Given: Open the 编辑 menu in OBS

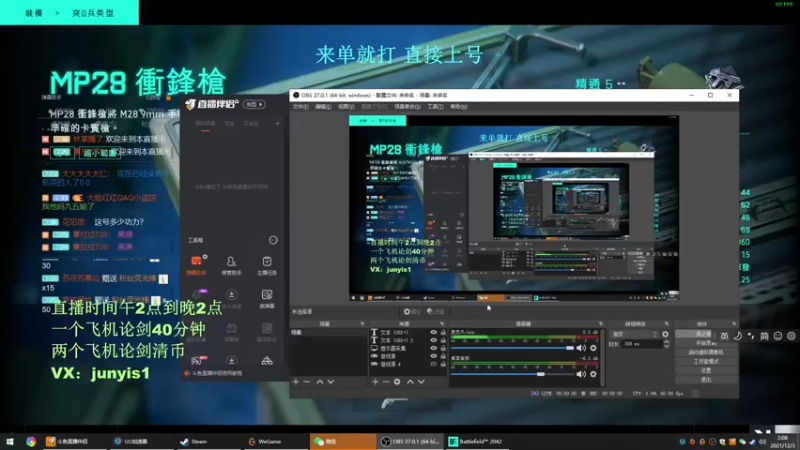Looking at the screenshot, I should tap(323, 107).
